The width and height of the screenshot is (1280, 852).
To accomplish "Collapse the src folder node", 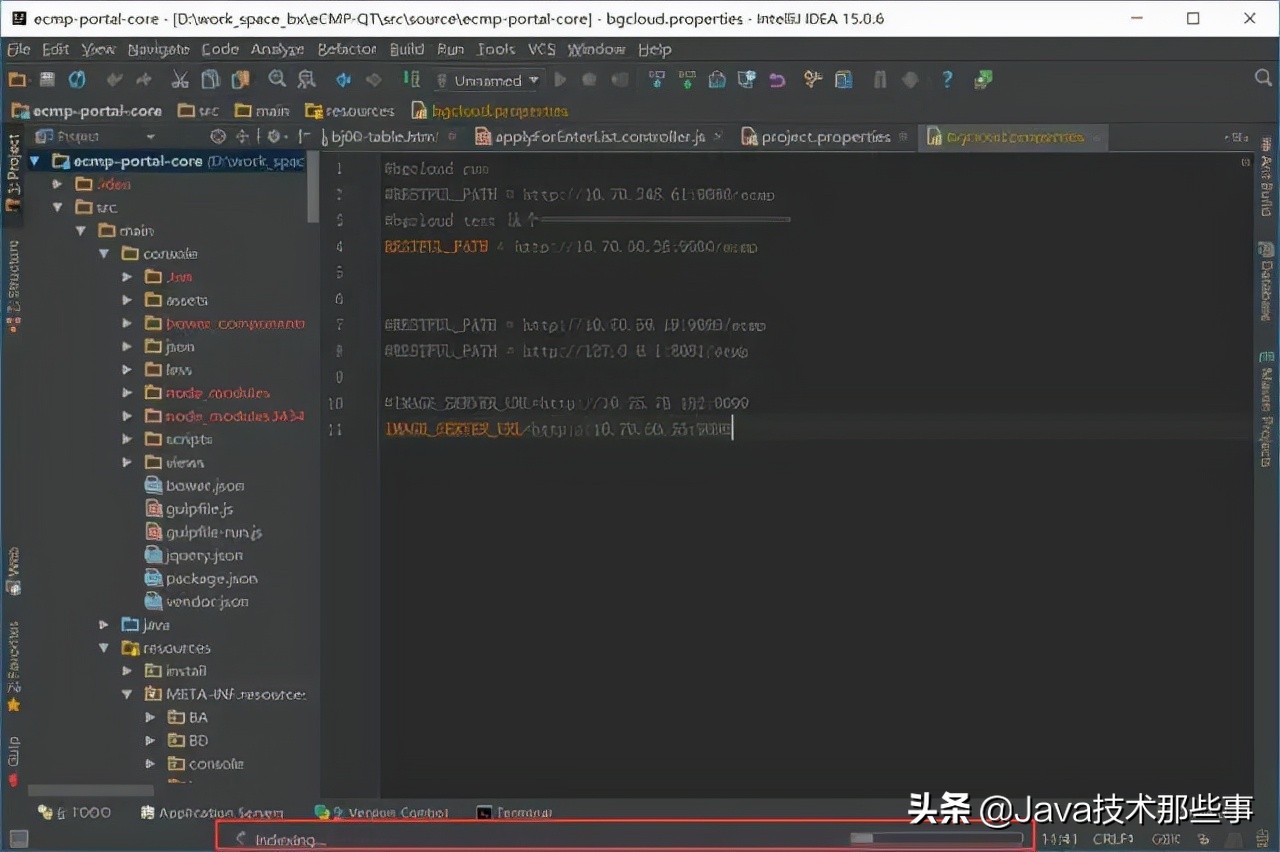I will pyautogui.click(x=57, y=207).
